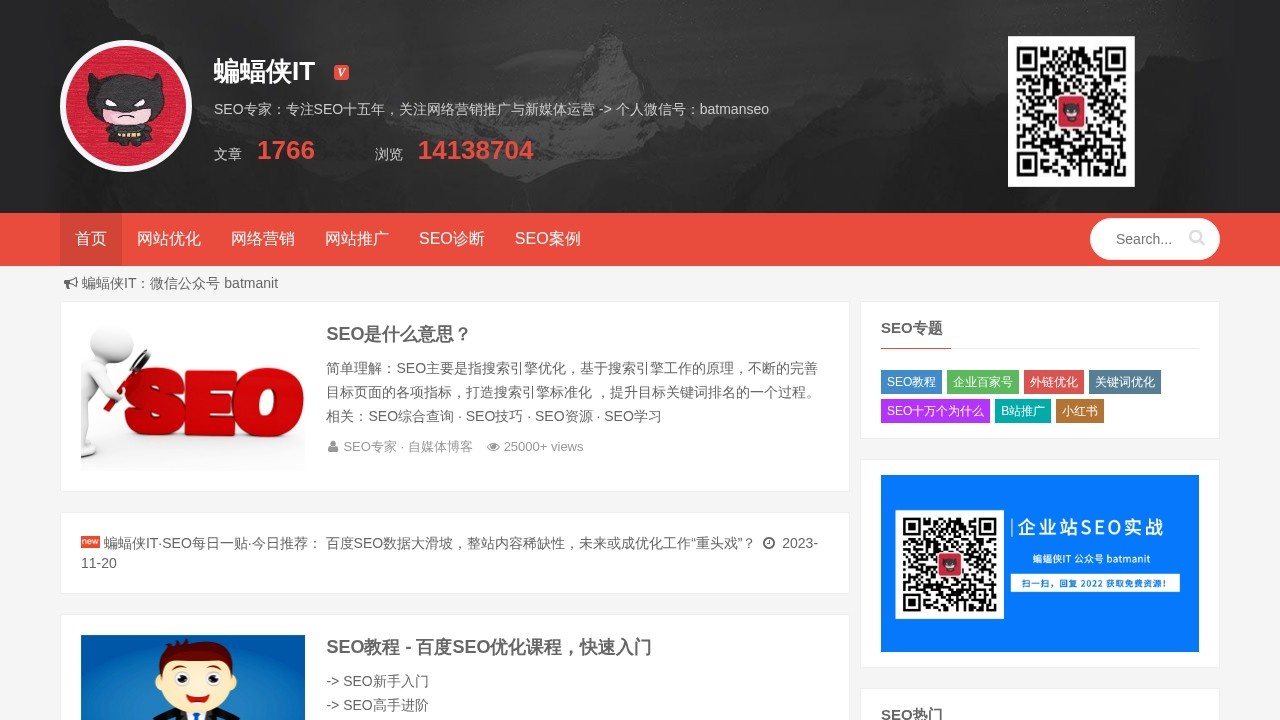Open the SEO magnifier article thumbnail

point(193,396)
